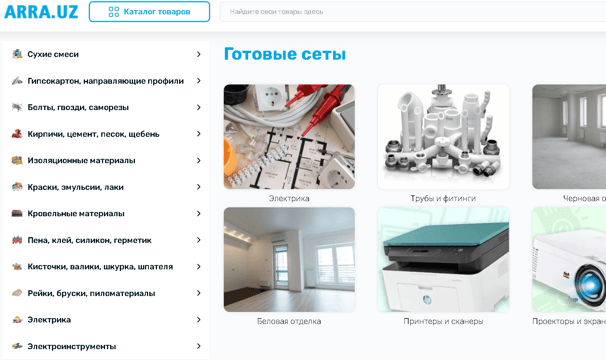Click the Принтеры и сканеры caption

(443, 321)
